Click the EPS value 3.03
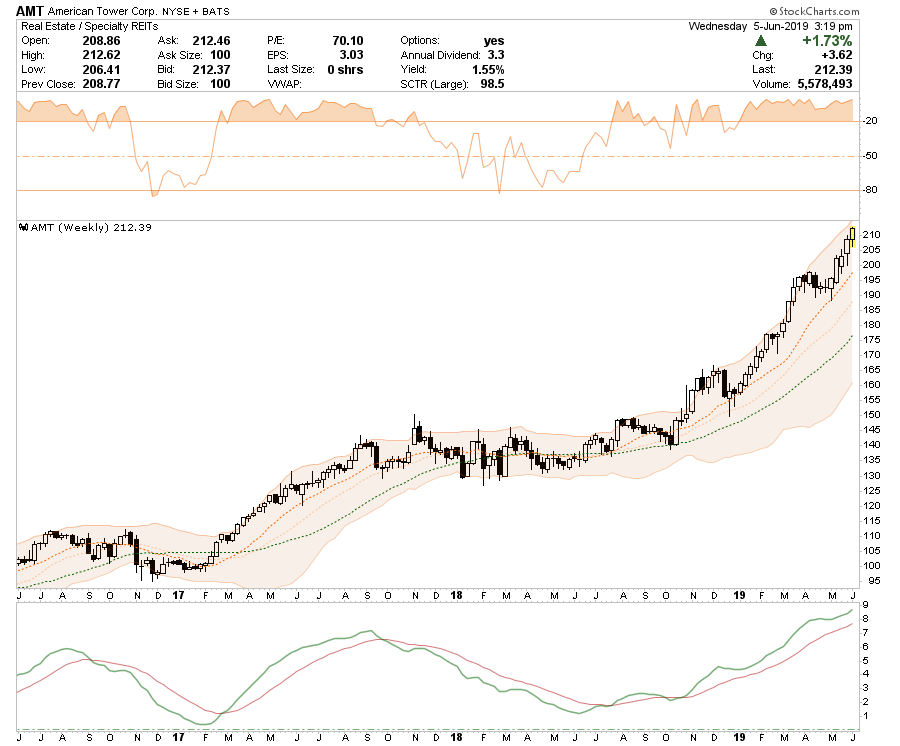The height and width of the screenshot is (746, 900). 351,55
